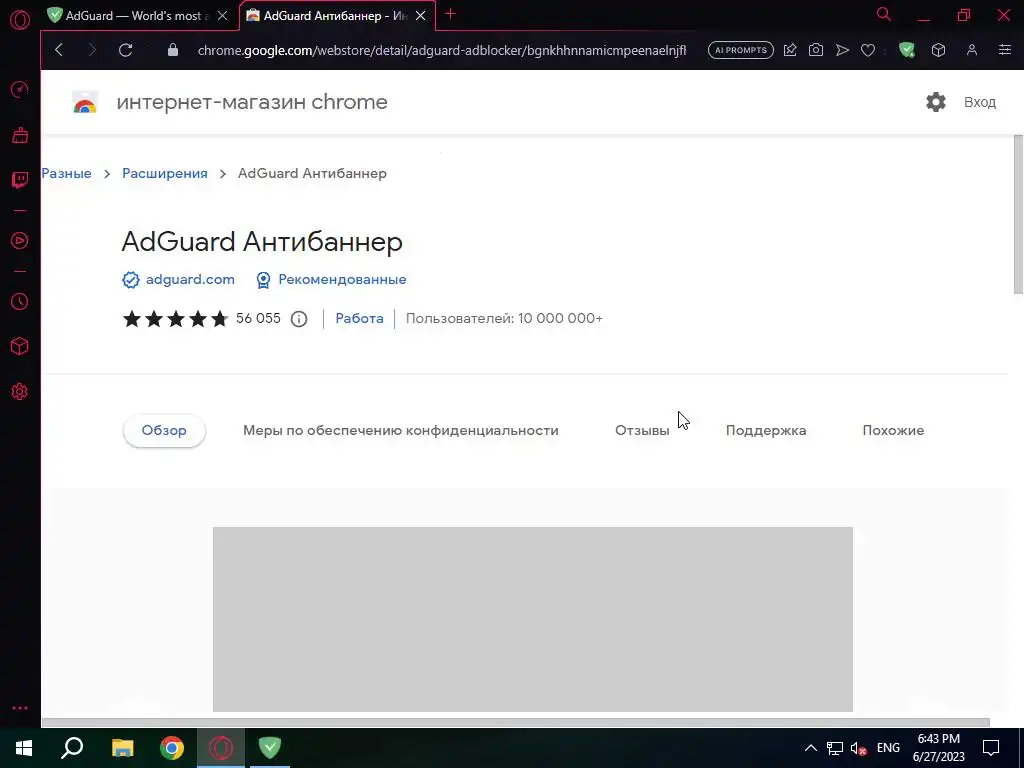This screenshot has height=768, width=1024.
Task: Open a new tab with the plus button
Action: [x=450, y=14]
